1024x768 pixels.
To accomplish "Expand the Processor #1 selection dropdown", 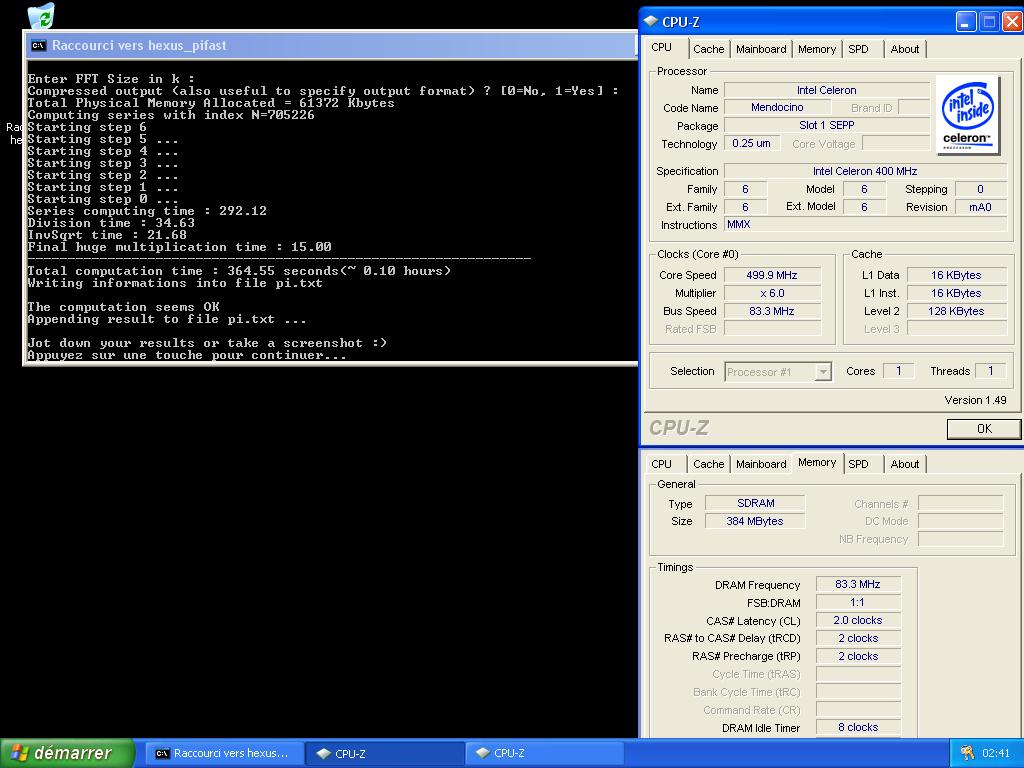I will (823, 372).
